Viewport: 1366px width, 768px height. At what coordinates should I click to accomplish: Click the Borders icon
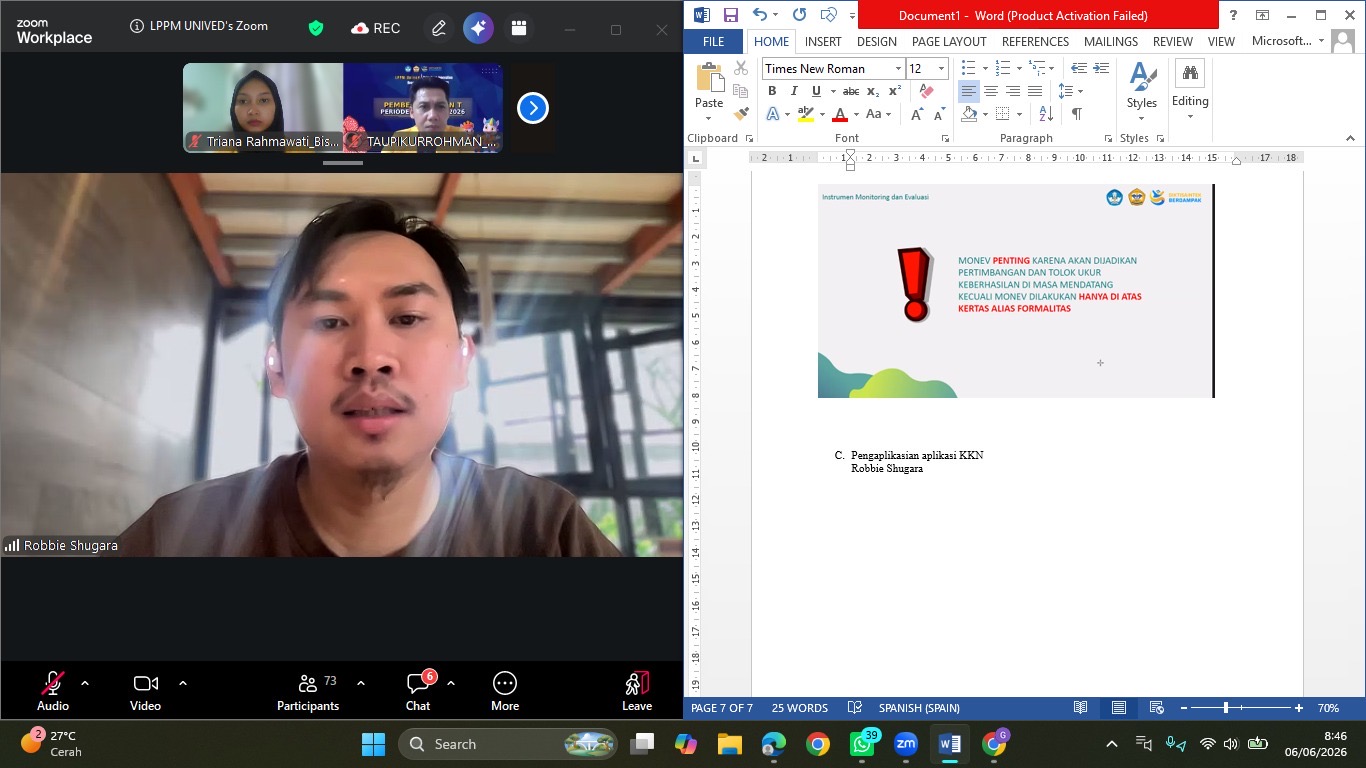[x=1003, y=114]
